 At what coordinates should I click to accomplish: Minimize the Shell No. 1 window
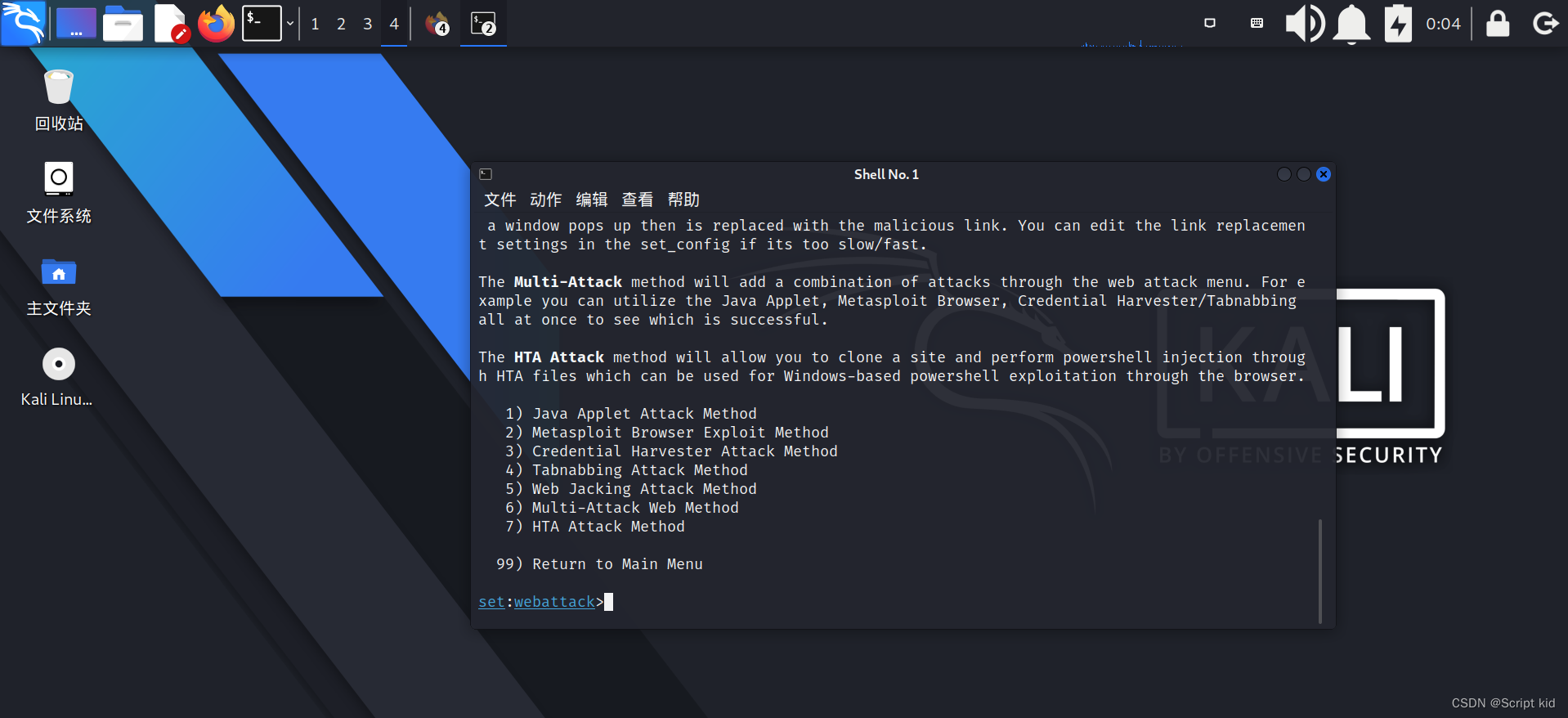[1284, 174]
